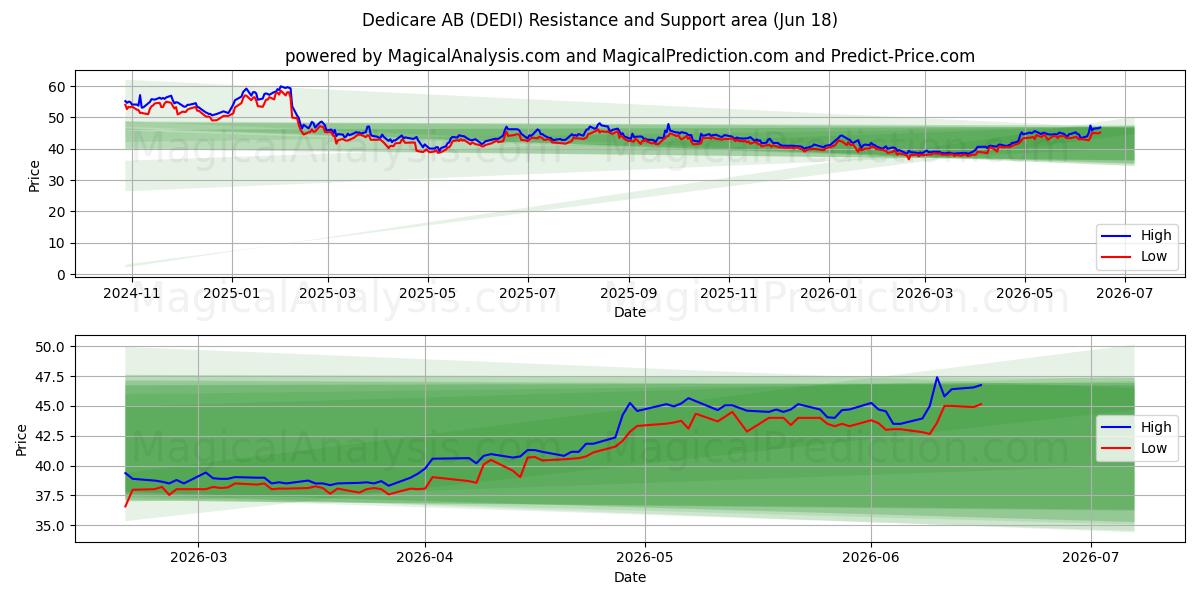
Task: Click the '2025-11' tick label on top chart
Action: 729,294
